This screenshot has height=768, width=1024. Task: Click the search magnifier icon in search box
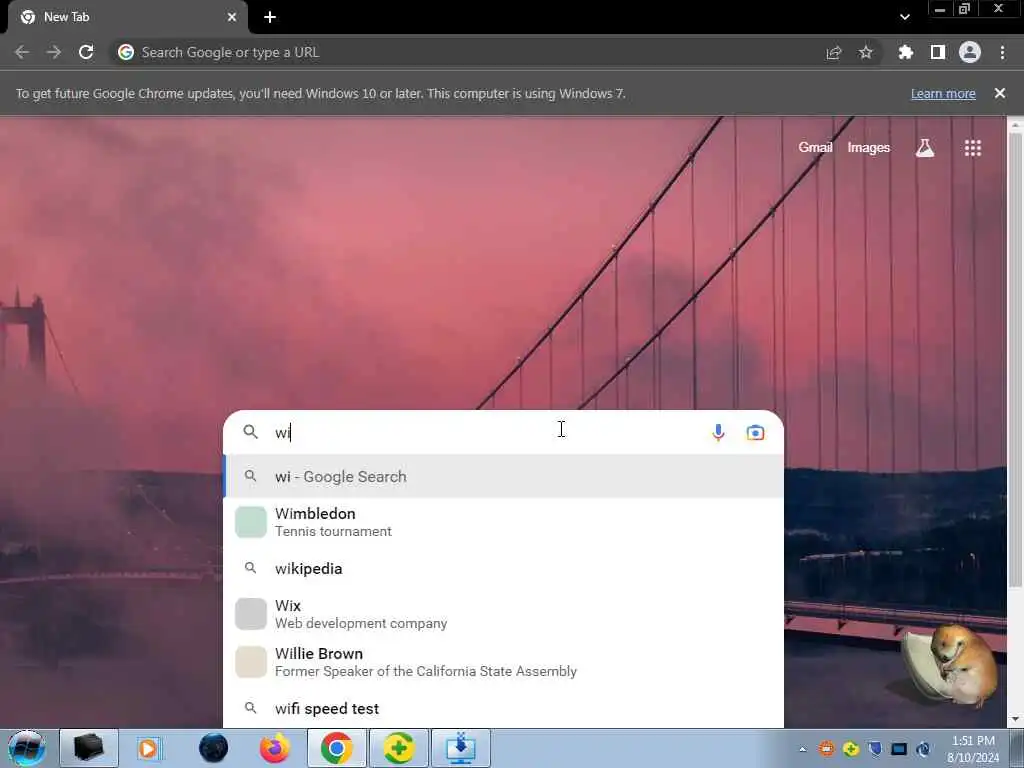(x=251, y=432)
